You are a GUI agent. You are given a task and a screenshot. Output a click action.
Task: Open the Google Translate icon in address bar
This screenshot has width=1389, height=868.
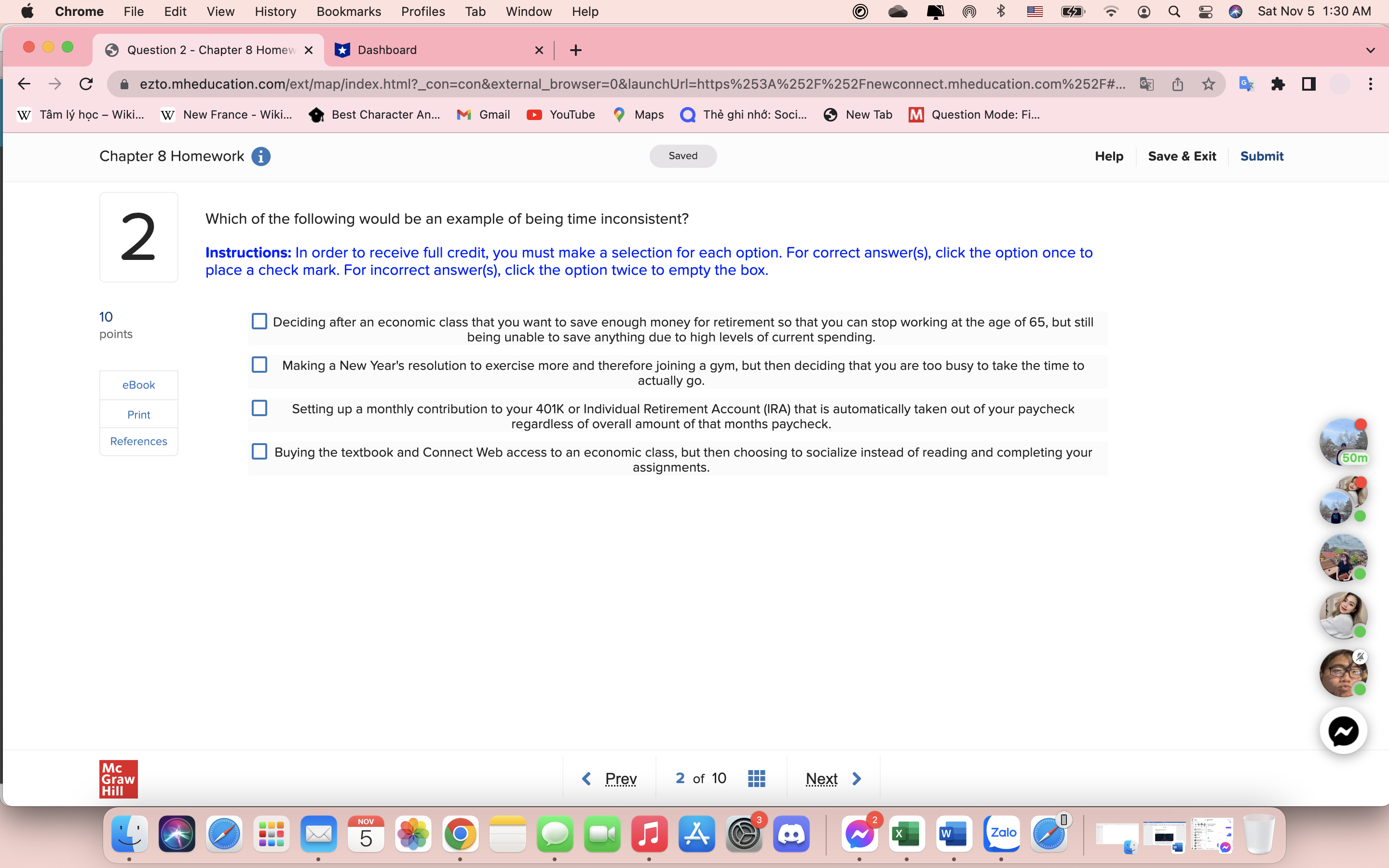1146,84
